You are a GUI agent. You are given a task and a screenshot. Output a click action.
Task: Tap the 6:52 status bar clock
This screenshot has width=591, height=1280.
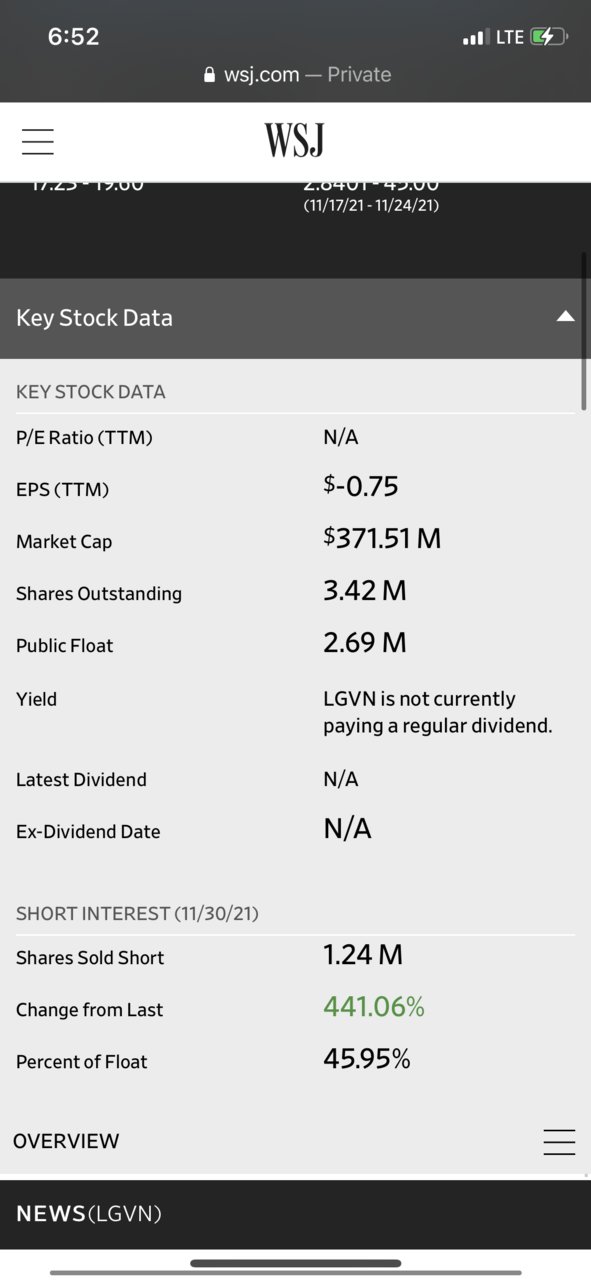[x=73, y=37]
